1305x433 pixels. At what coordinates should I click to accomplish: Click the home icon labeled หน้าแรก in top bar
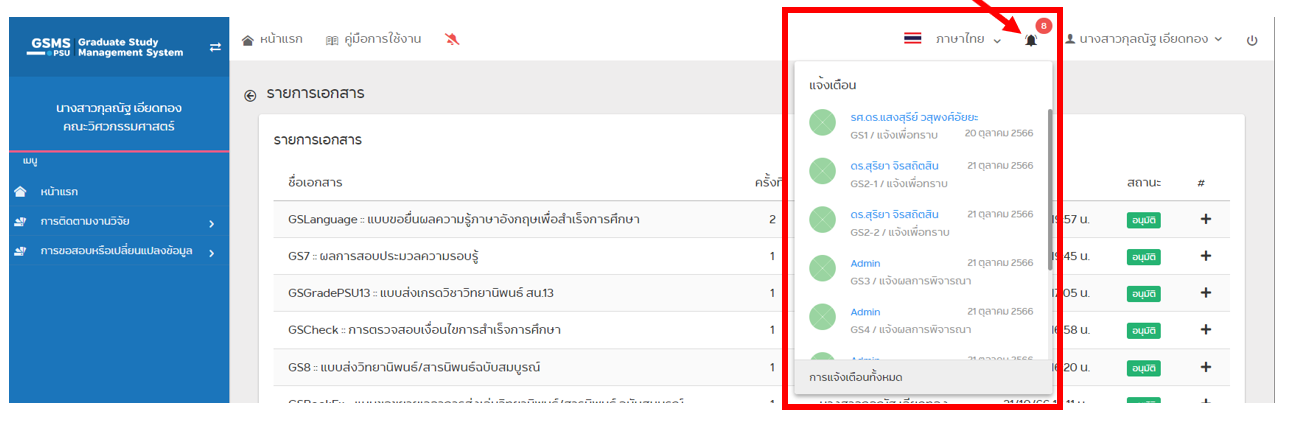click(x=272, y=39)
